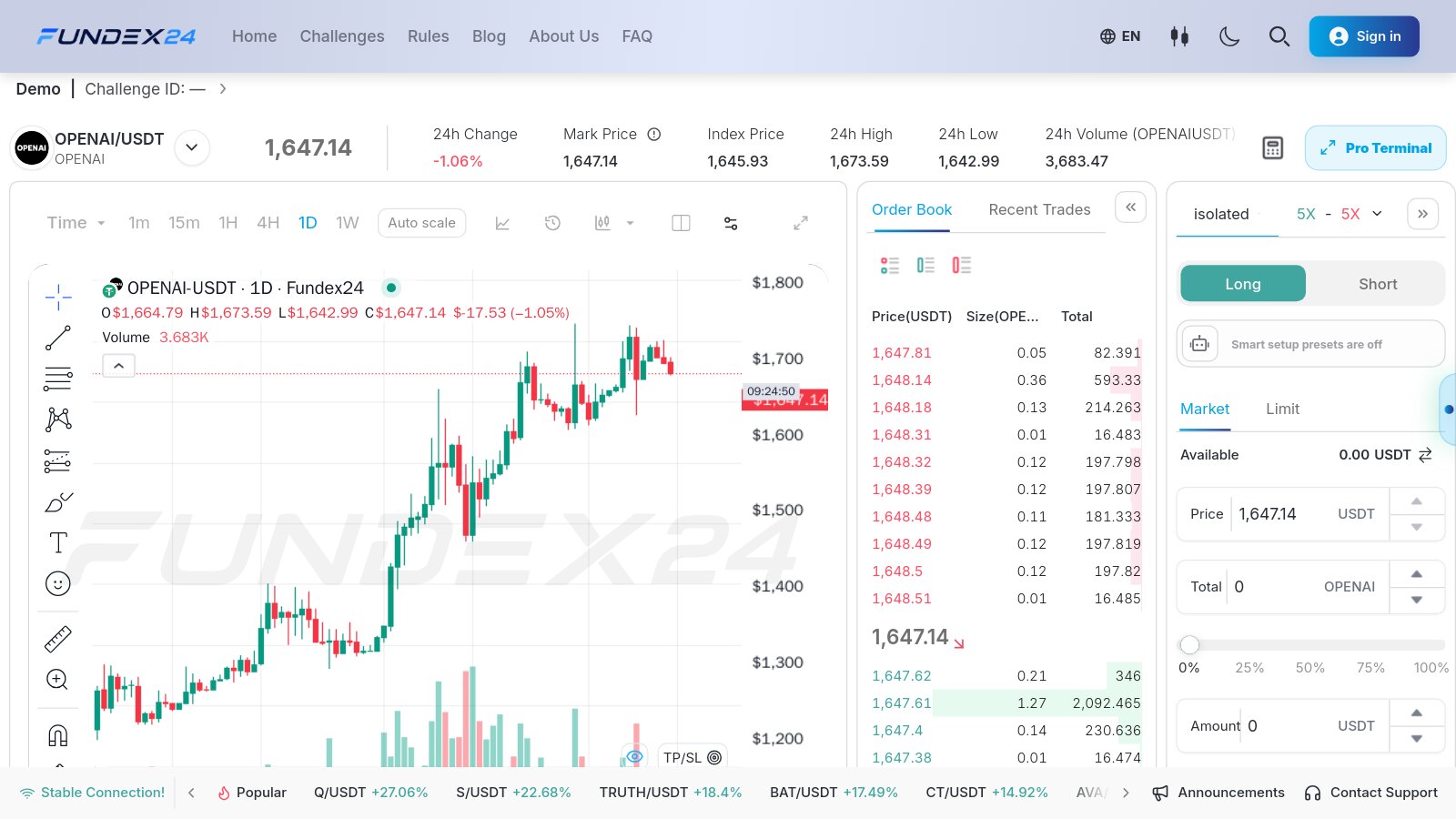Open the Challenges menu item
Screen dimensions: 1456x819
coord(342,36)
